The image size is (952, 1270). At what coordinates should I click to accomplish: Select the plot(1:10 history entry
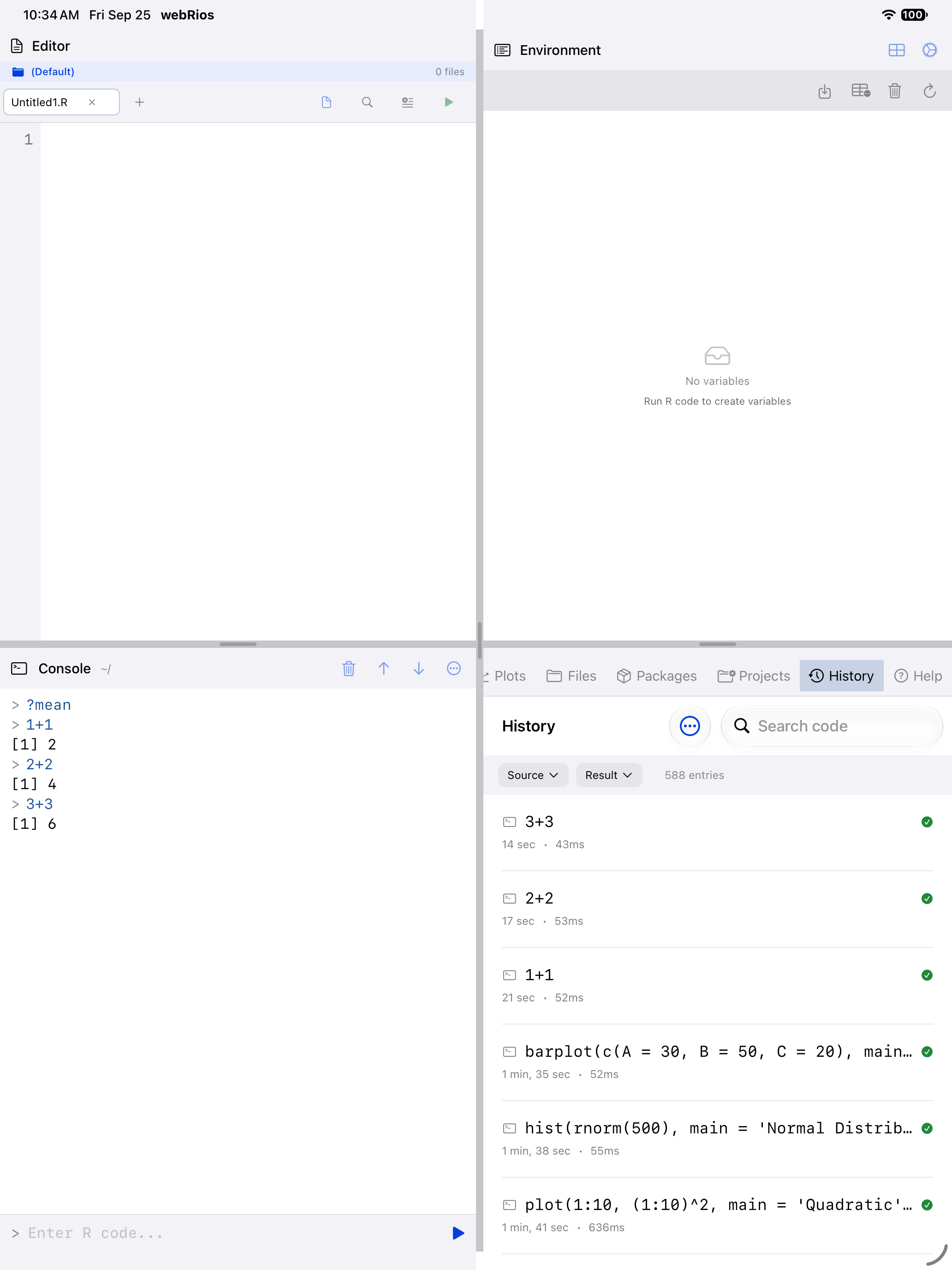point(717,1216)
